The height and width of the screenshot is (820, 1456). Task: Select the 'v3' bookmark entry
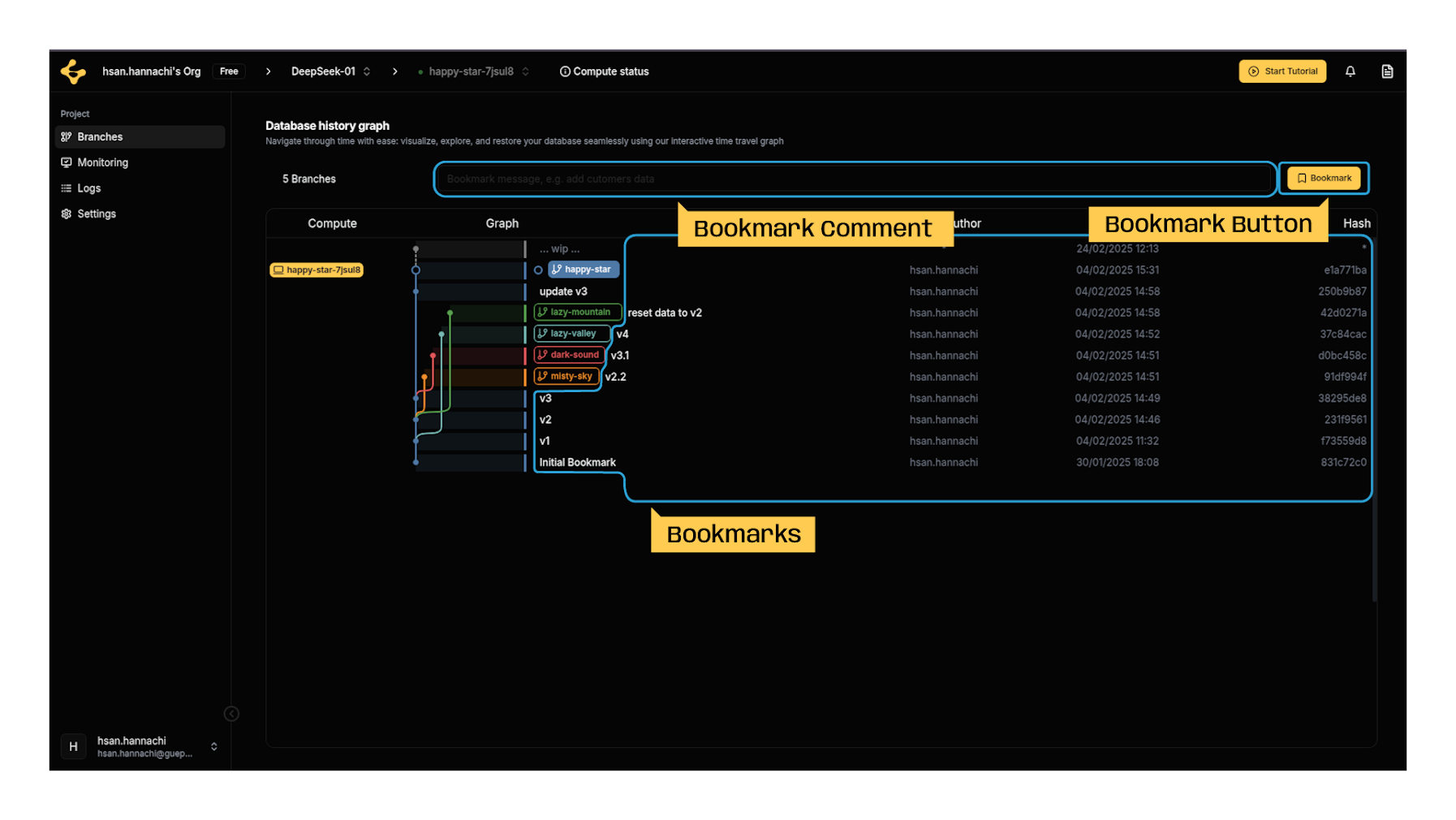pos(545,398)
